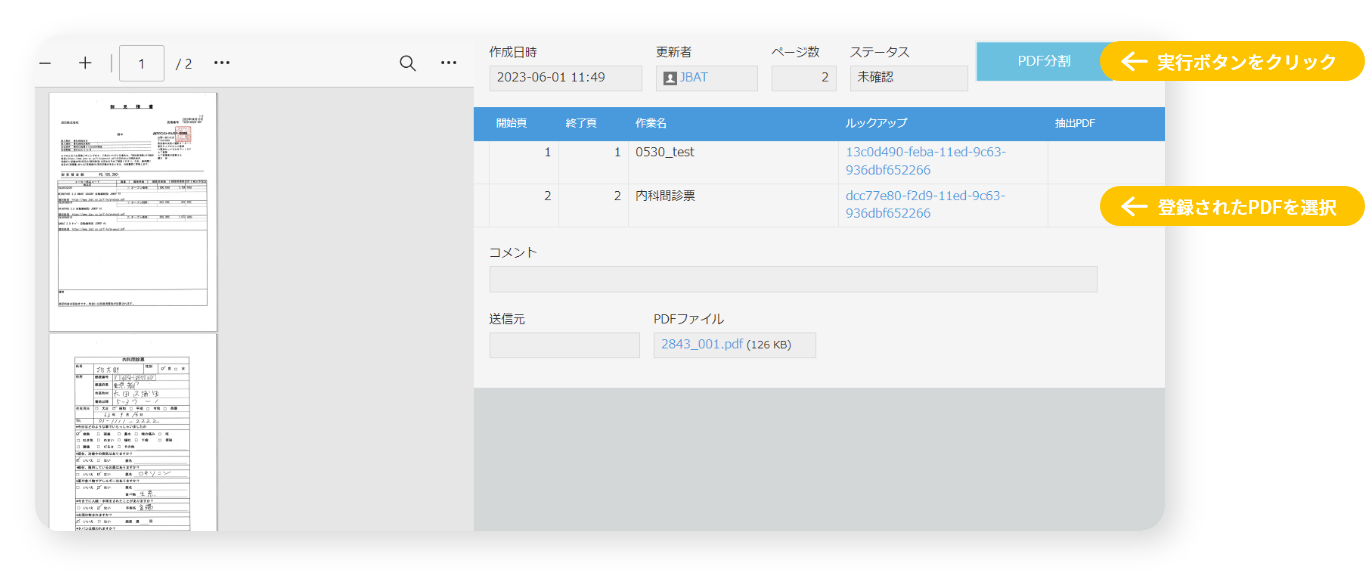Open the JBAT updater link
This screenshot has width=1365, height=586.
pyautogui.click(x=694, y=78)
